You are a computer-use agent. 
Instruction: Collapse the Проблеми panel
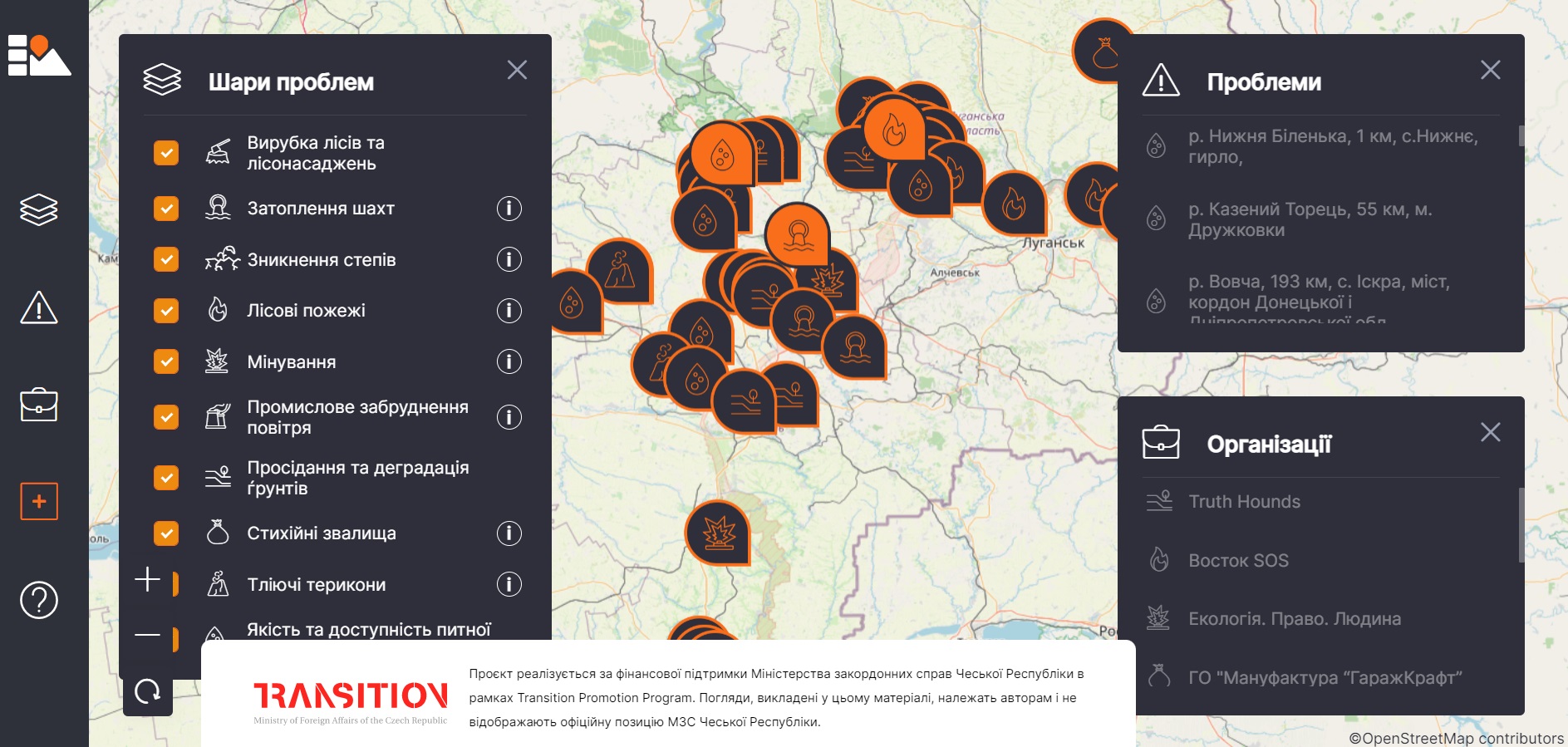point(1490,70)
